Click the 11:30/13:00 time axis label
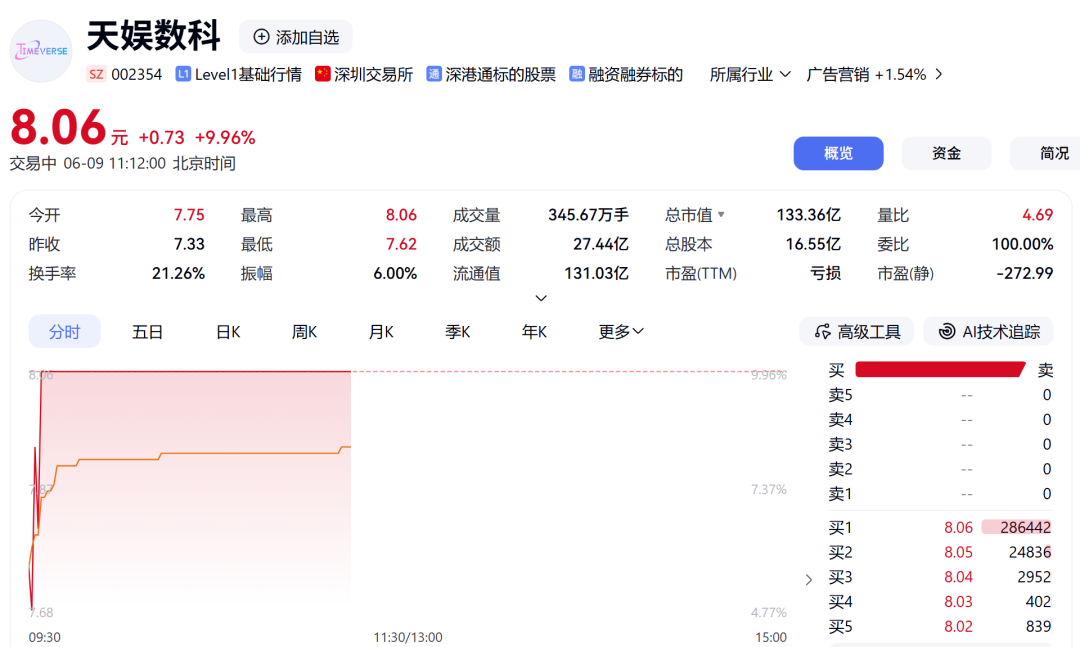The width and height of the screenshot is (1080, 647). pos(408,637)
